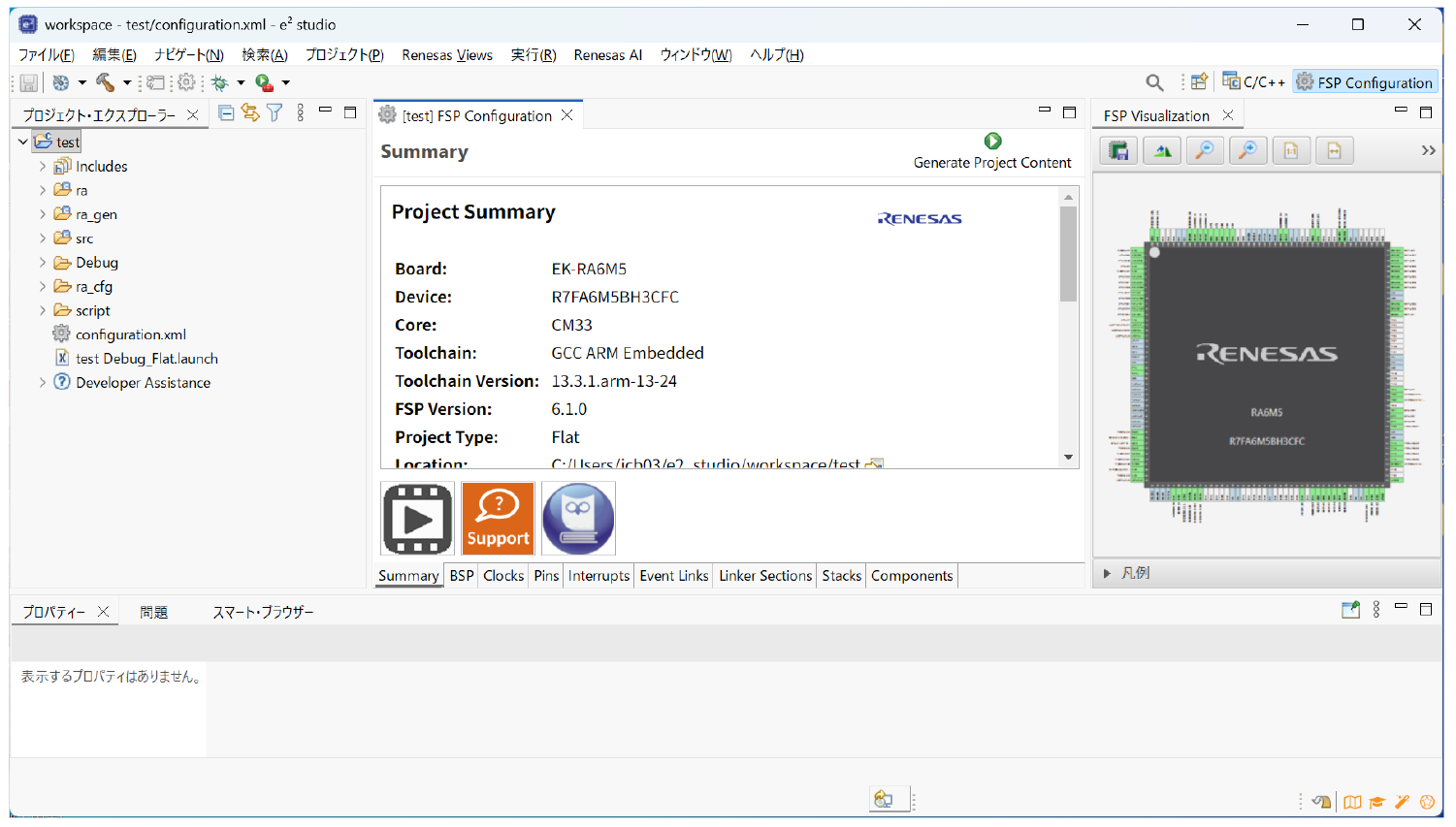Open the owl user manual icon

click(x=578, y=519)
